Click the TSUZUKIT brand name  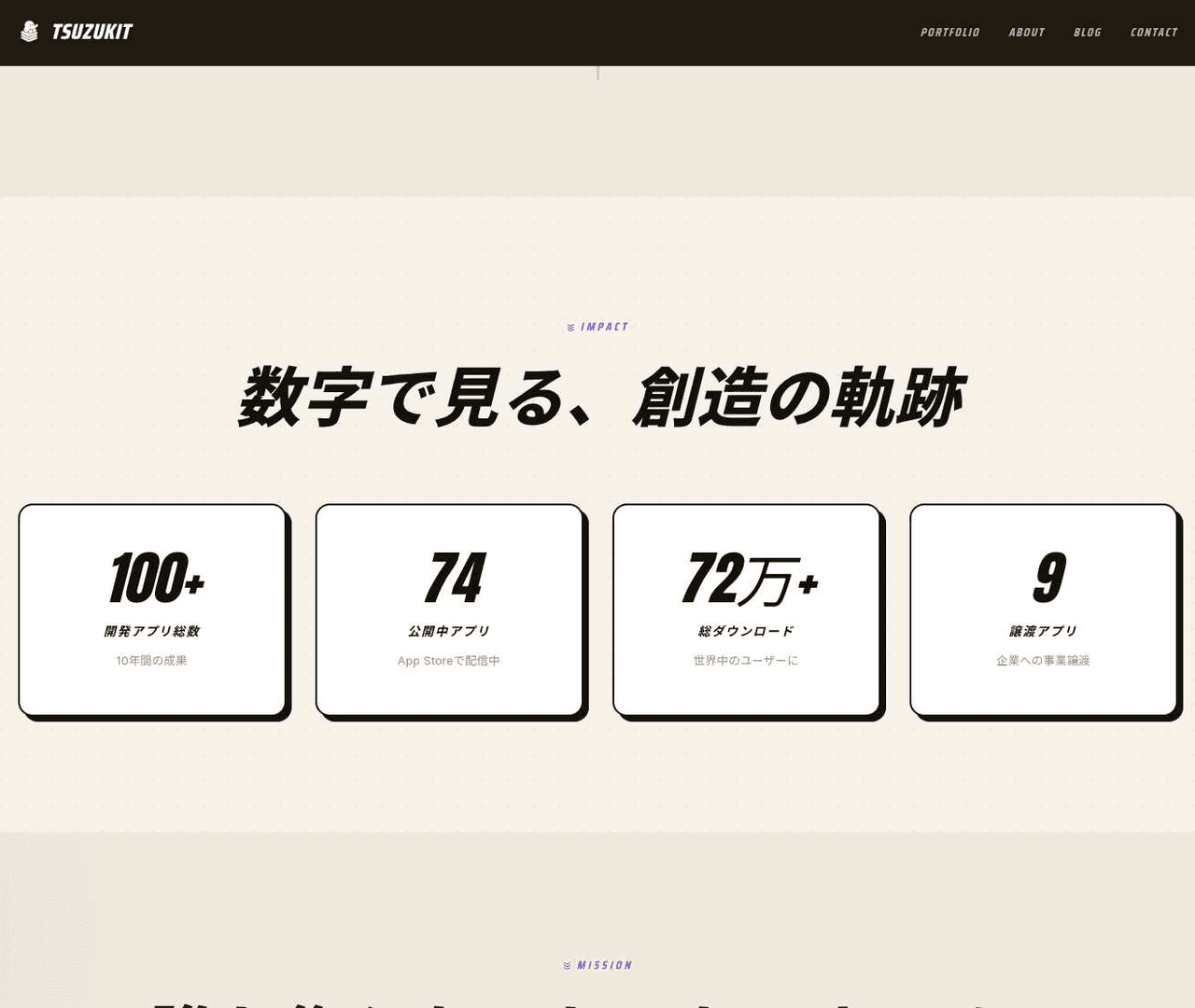tap(92, 32)
